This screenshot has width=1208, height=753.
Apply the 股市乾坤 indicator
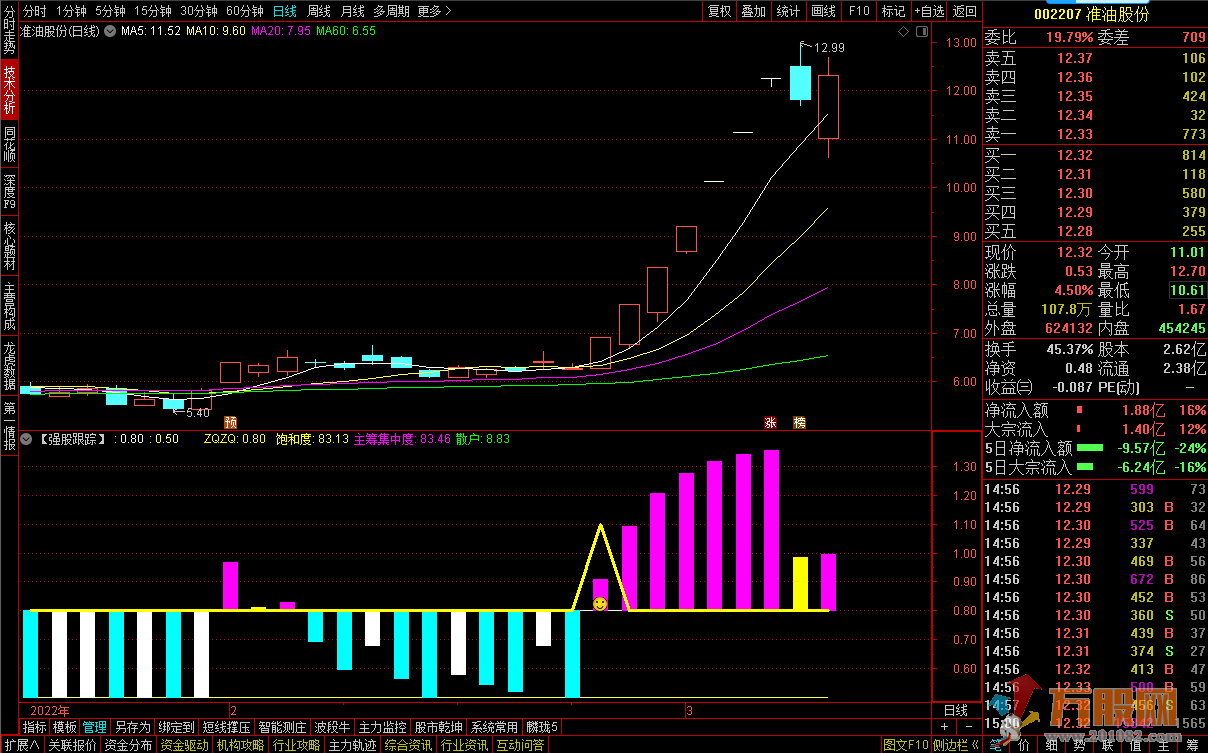(439, 727)
